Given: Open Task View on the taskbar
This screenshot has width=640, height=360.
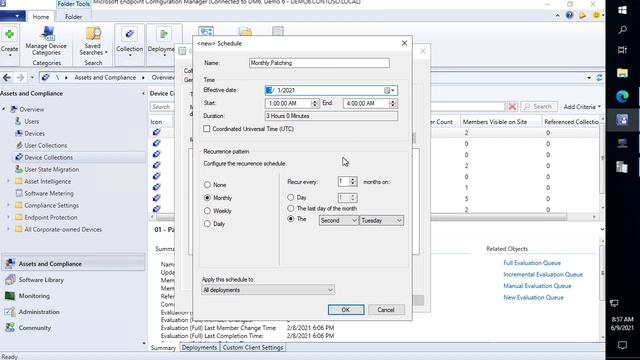Looking at the screenshot, I should click(622, 50).
